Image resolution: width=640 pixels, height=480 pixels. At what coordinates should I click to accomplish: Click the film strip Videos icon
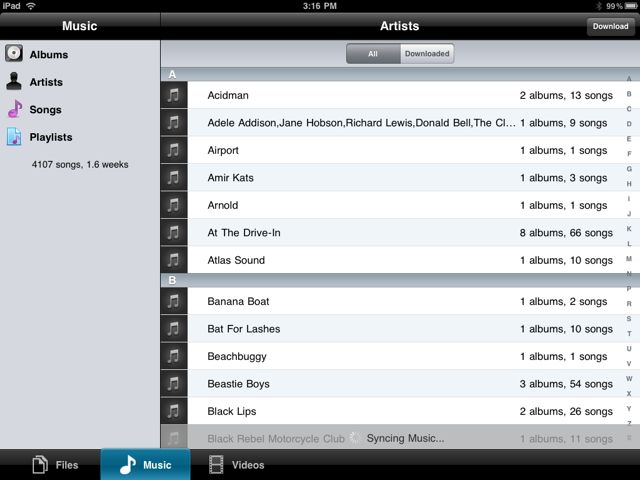click(x=216, y=464)
